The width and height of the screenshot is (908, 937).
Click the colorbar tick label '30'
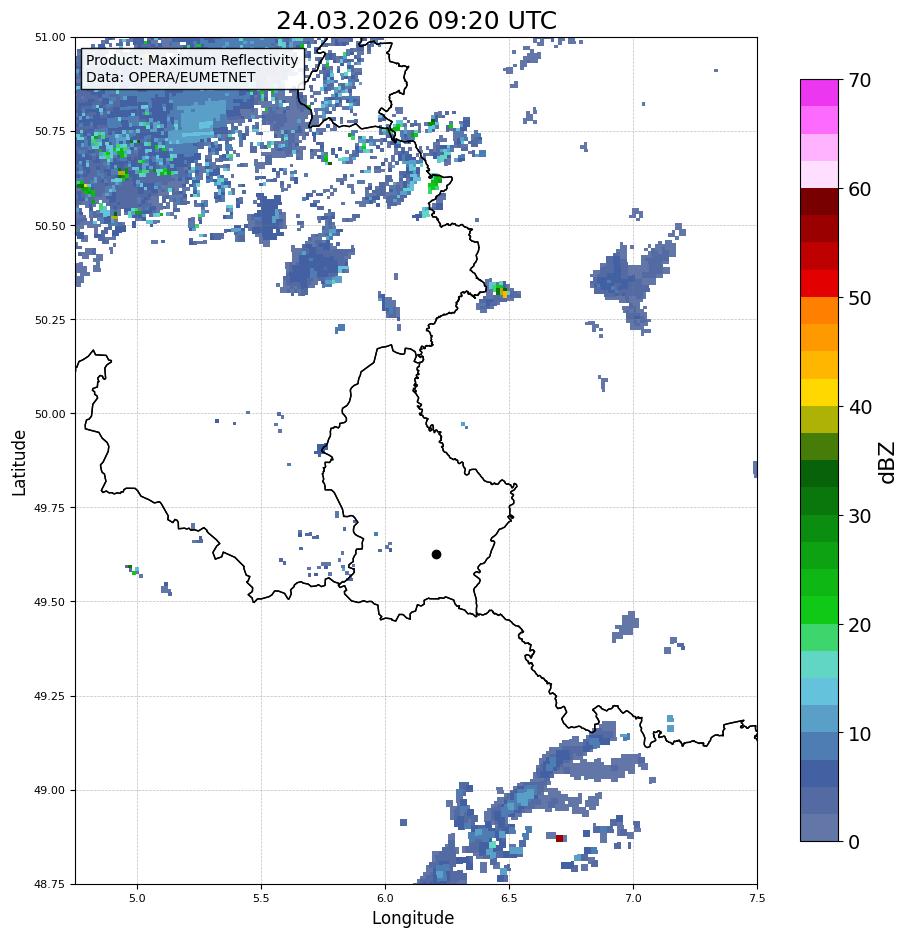(860, 516)
